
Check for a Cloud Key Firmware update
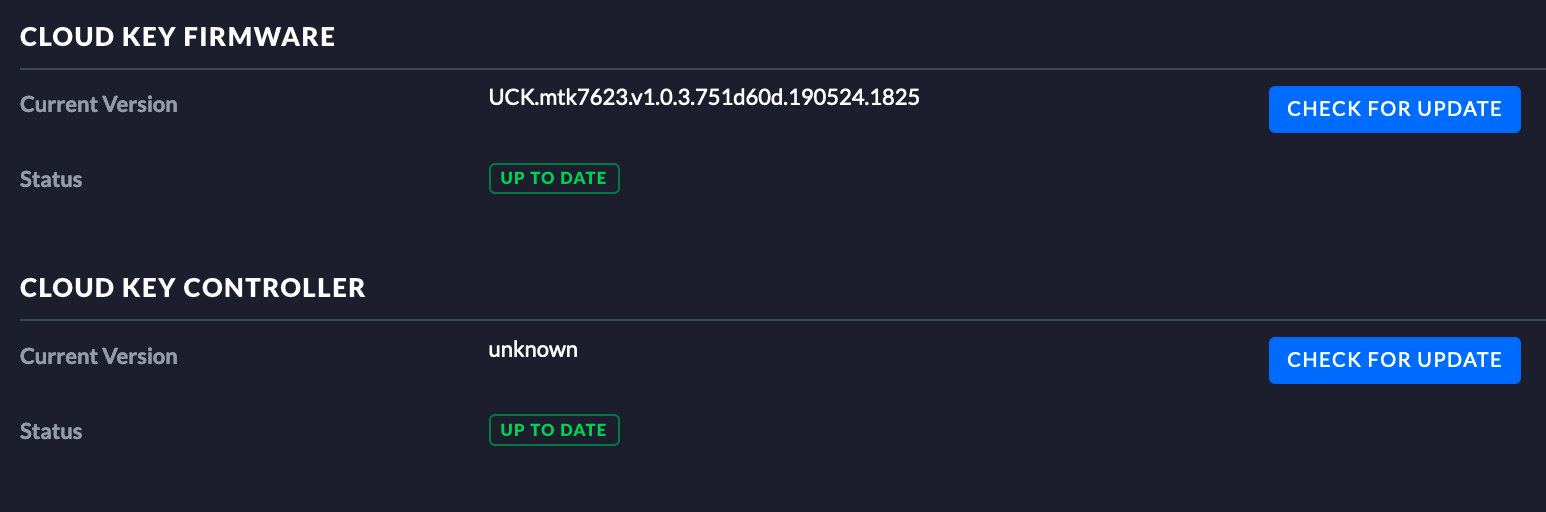[1394, 109]
